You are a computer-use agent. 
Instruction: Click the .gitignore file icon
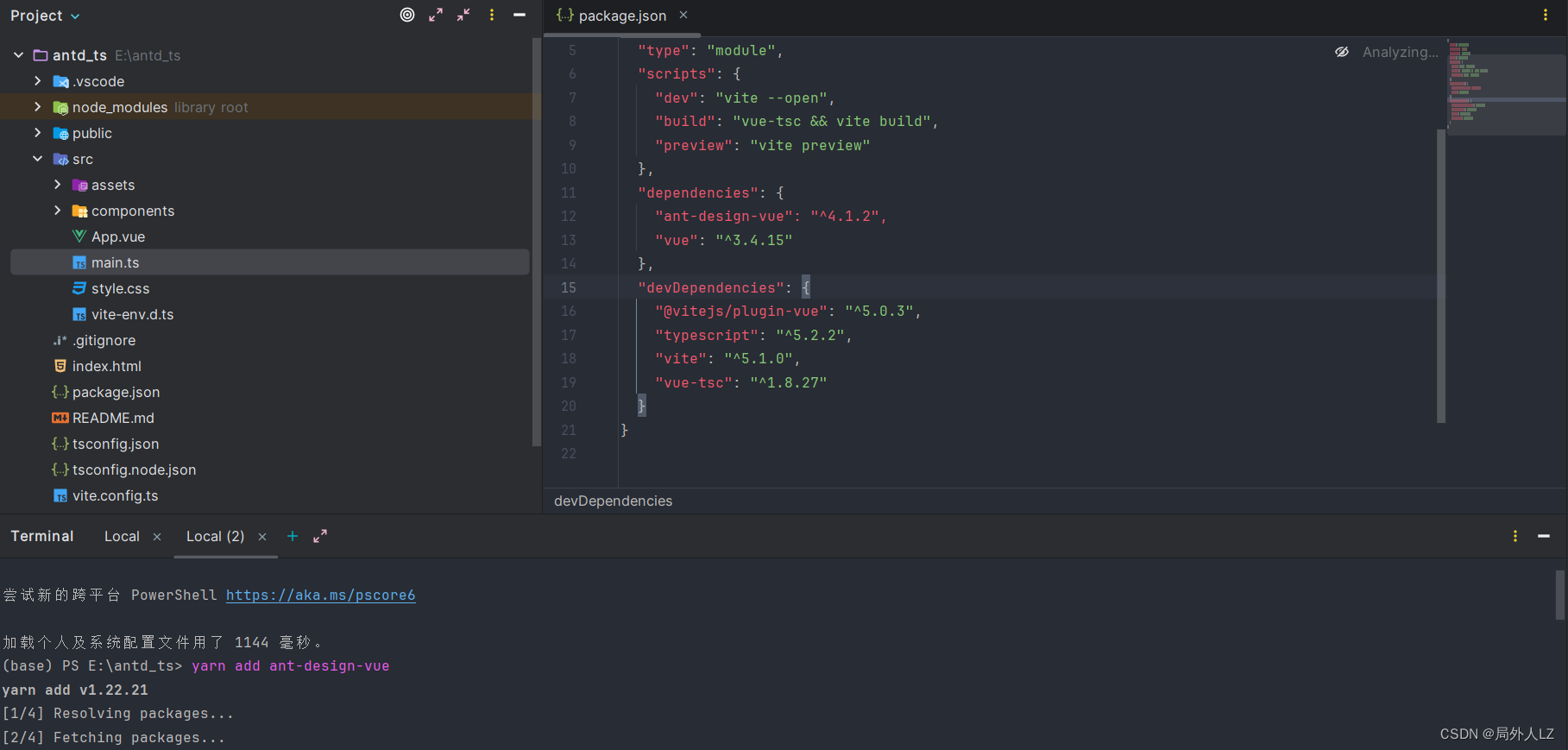pos(60,340)
